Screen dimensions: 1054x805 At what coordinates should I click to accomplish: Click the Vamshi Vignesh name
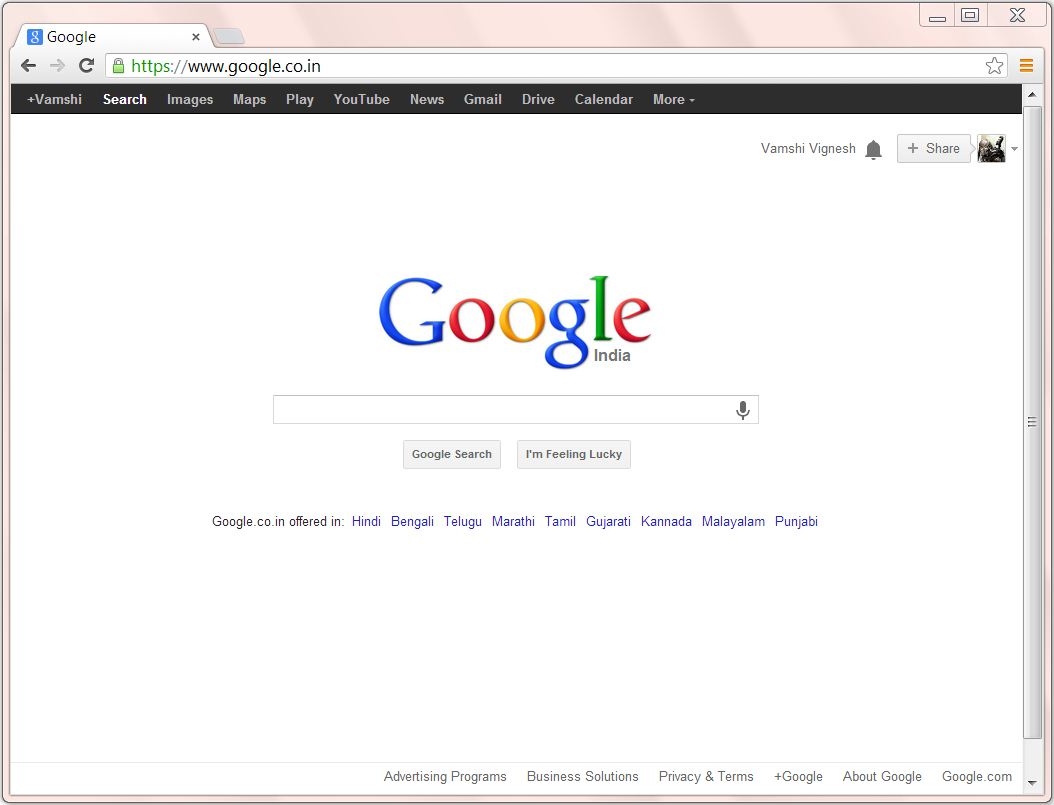click(x=808, y=149)
